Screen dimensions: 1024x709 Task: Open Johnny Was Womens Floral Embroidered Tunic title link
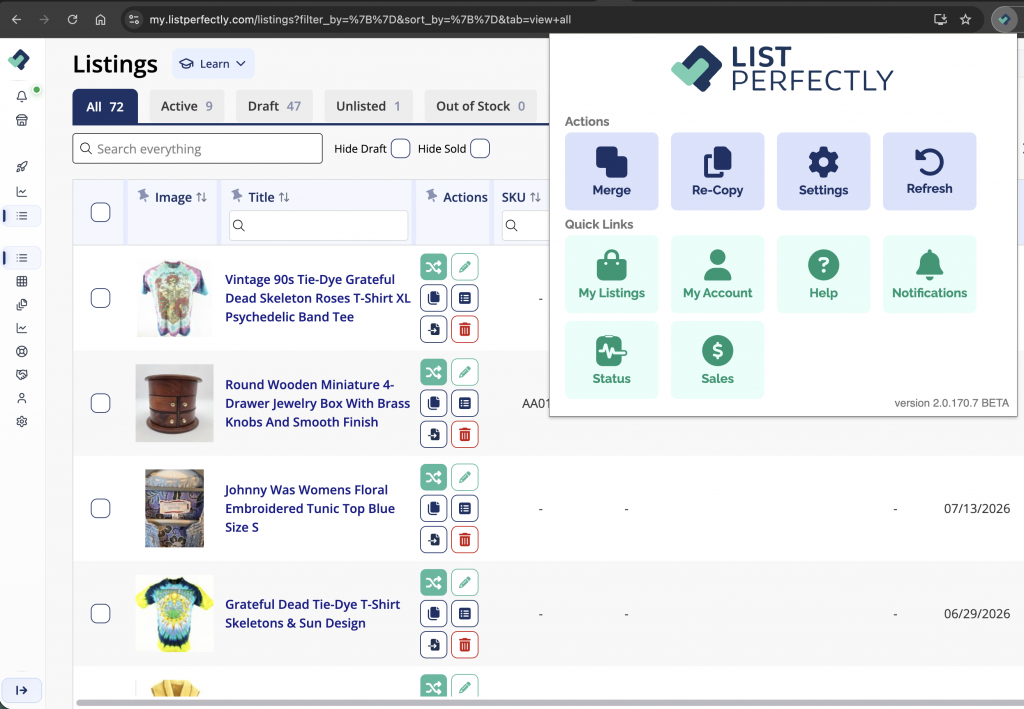(x=310, y=508)
